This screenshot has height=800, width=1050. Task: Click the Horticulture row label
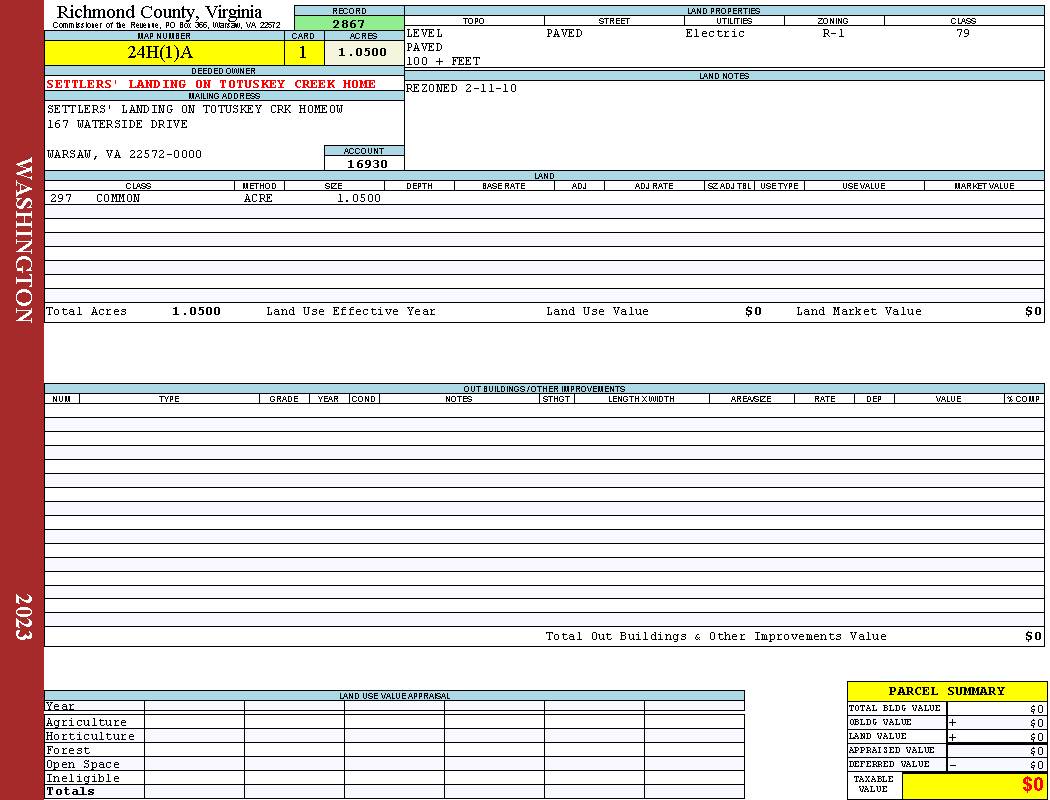click(90, 736)
